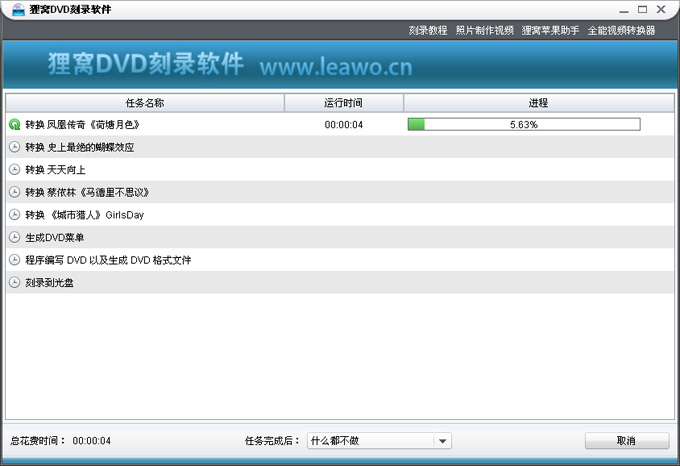The image size is (680, 466).
Task: Click the 运行时间 column header
Action: click(x=343, y=103)
